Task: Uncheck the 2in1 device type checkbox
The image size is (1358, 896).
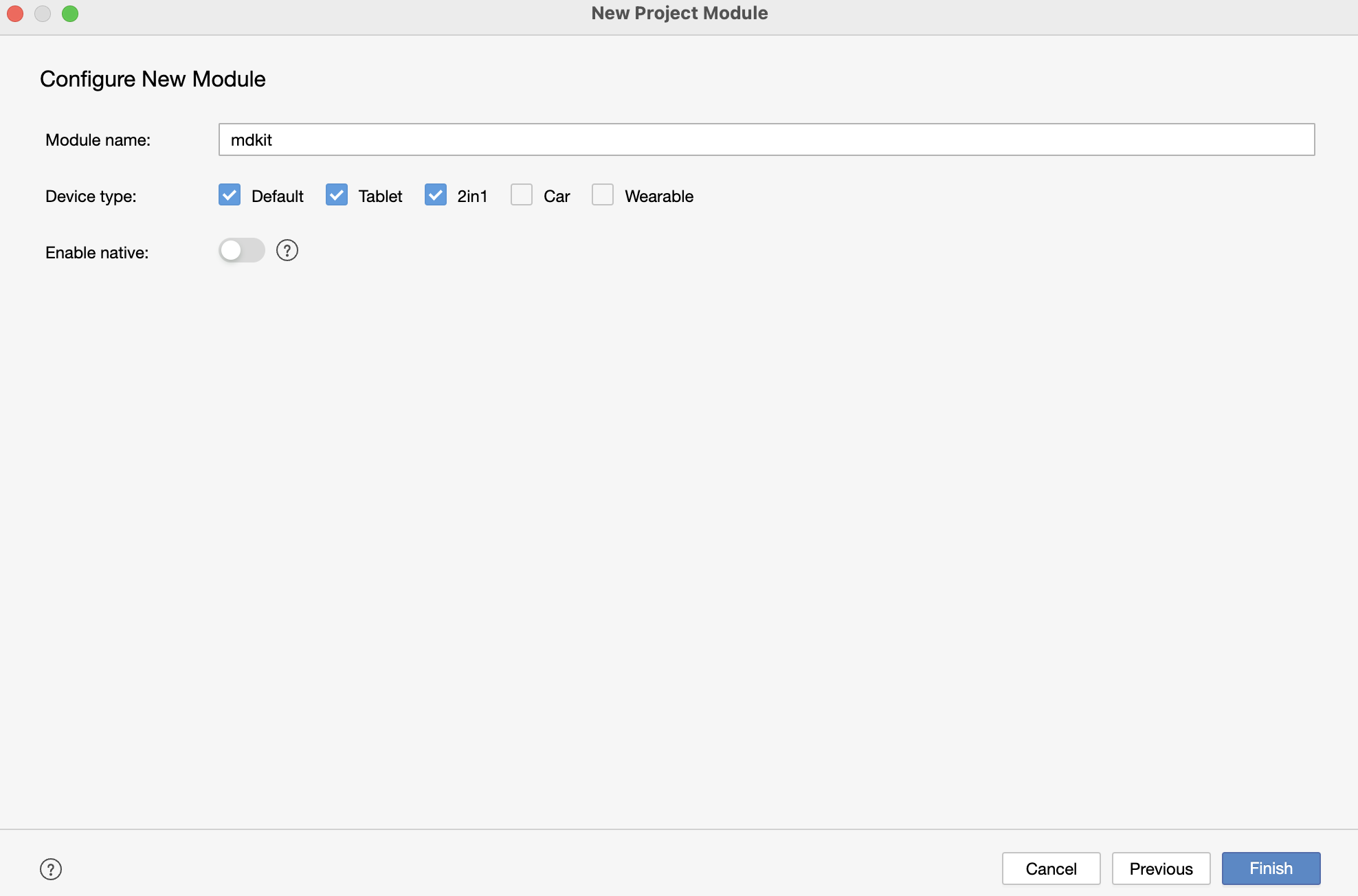Action: [436, 195]
